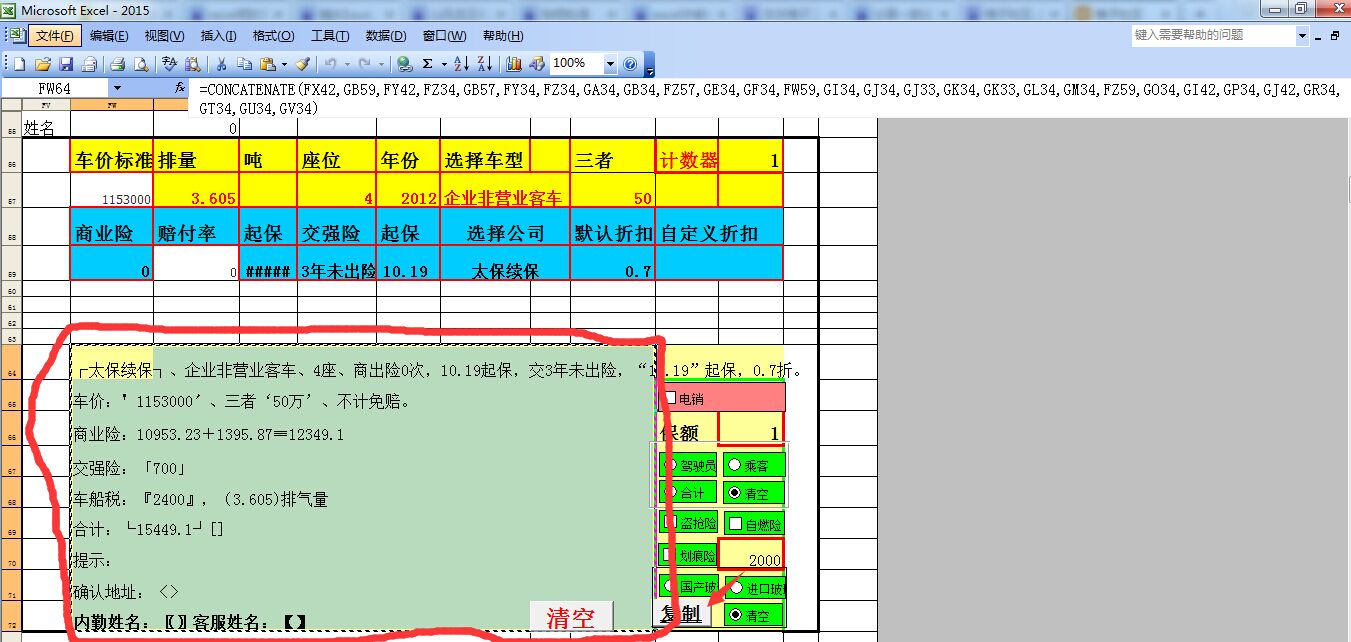Select the 乘客 radio button
1351x642 pixels.
pos(735,465)
